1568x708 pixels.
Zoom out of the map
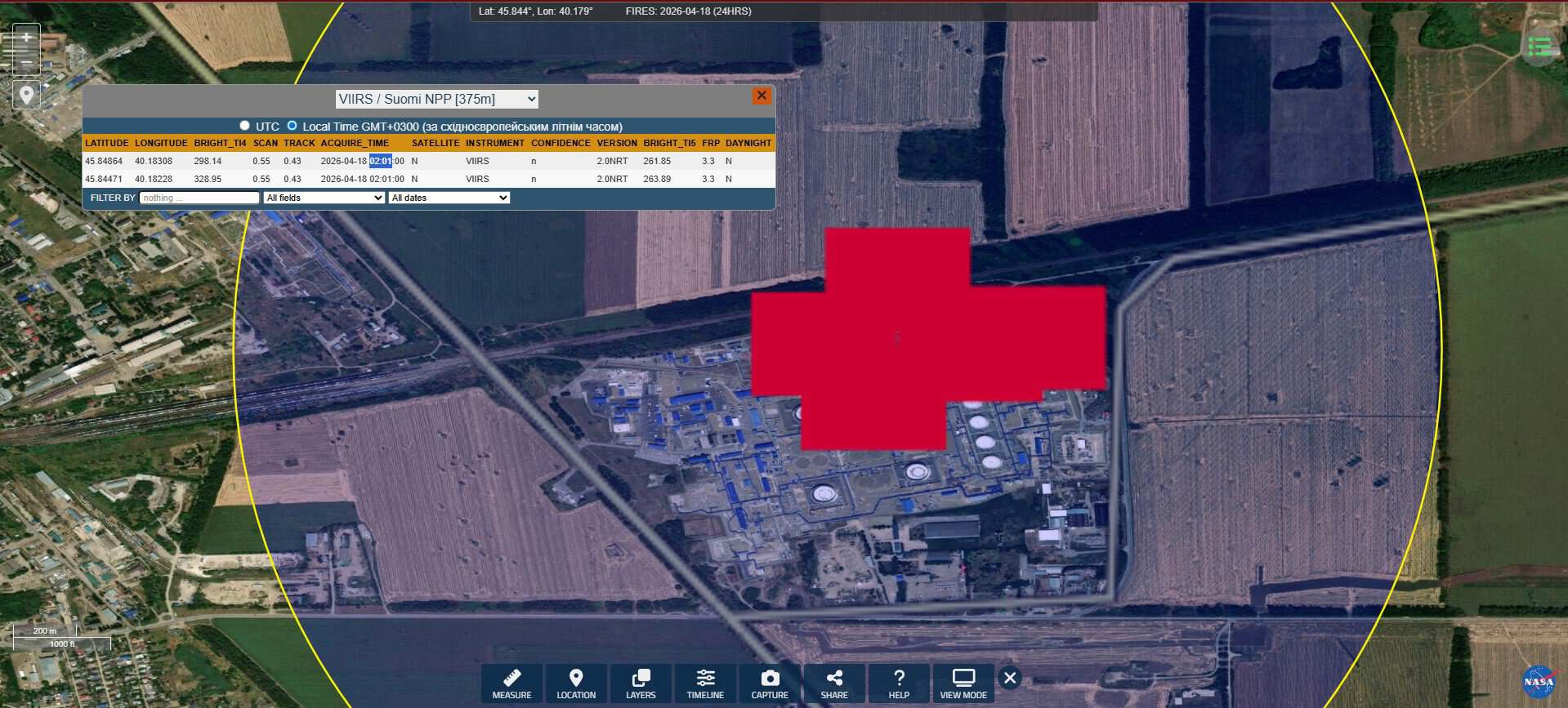(x=26, y=62)
